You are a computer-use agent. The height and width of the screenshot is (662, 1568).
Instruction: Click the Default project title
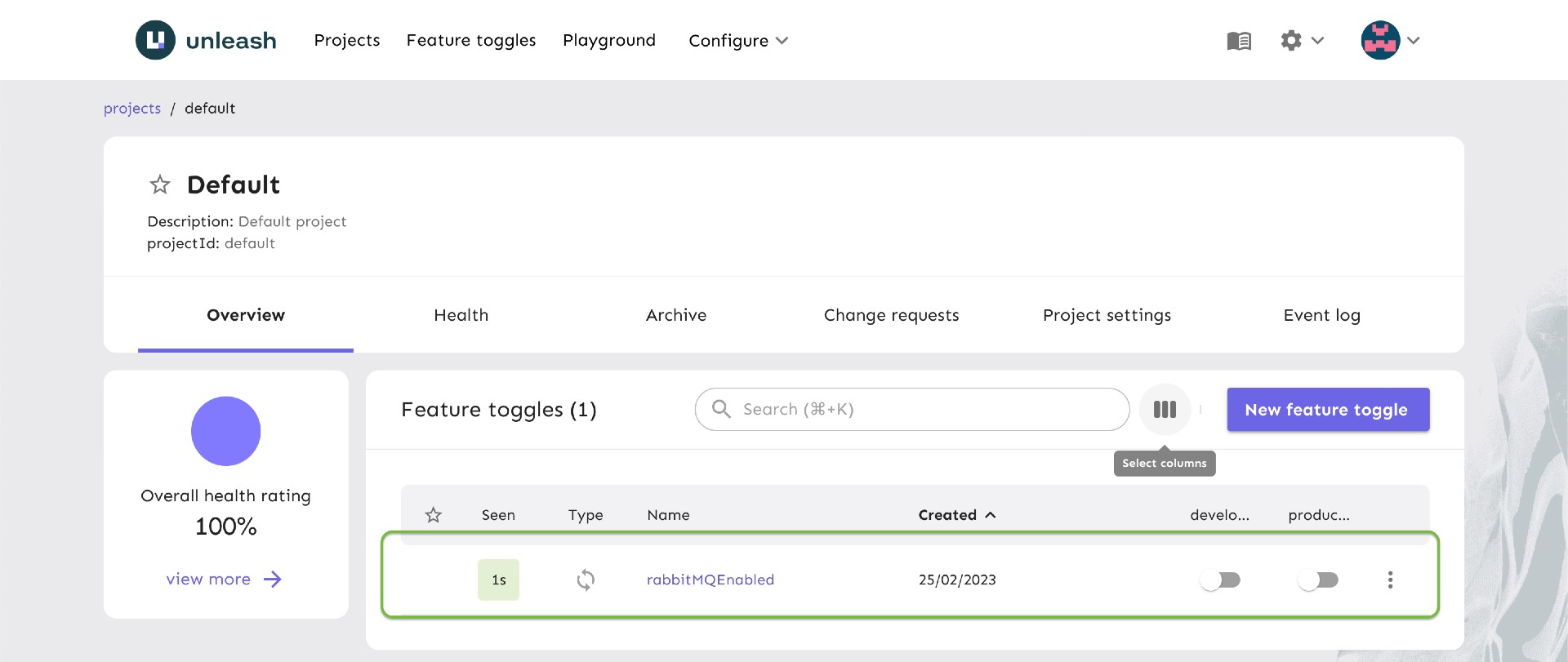coord(234,184)
